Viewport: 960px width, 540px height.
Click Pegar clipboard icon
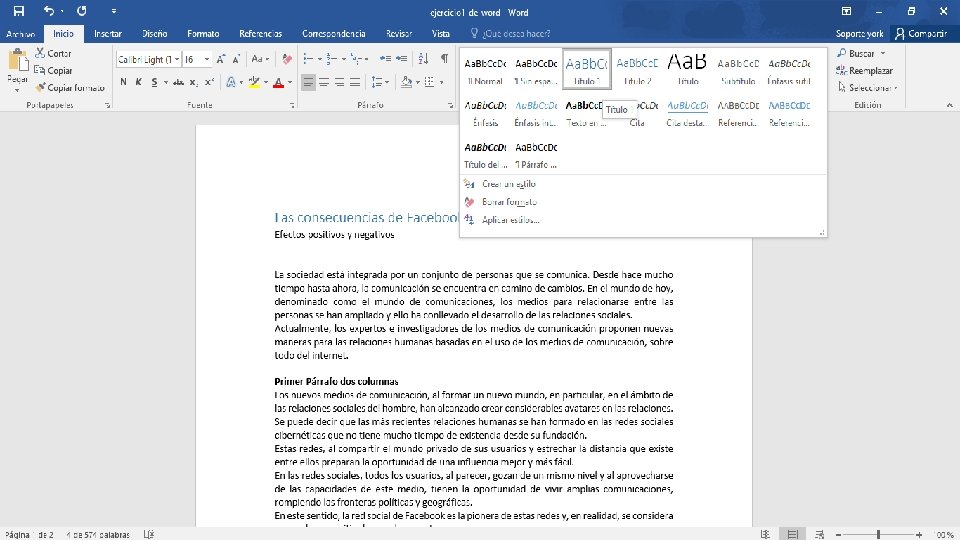[18, 61]
